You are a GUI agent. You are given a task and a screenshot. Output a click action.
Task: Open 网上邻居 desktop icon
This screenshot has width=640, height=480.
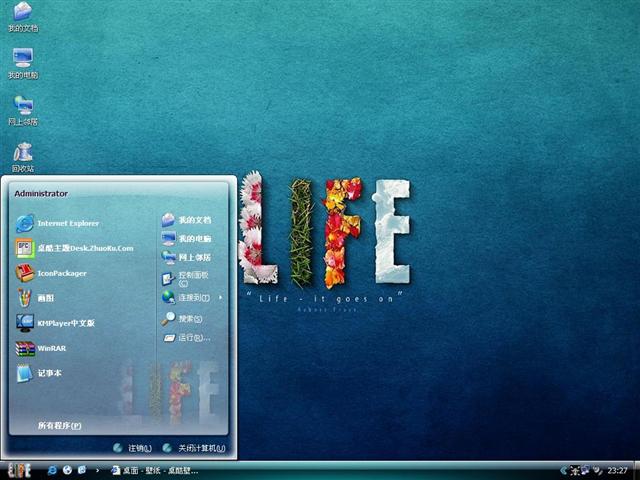point(23,108)
